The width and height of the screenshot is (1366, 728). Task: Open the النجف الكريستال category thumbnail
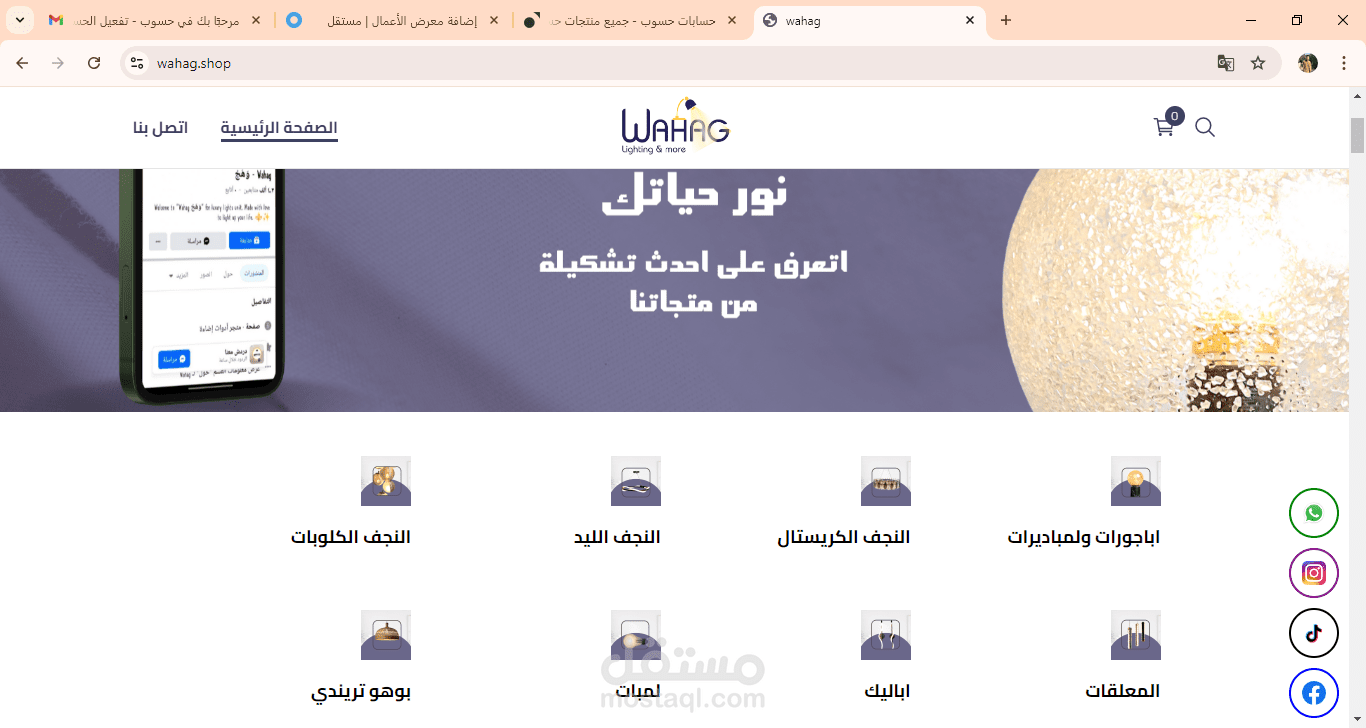tap(885, 481)
